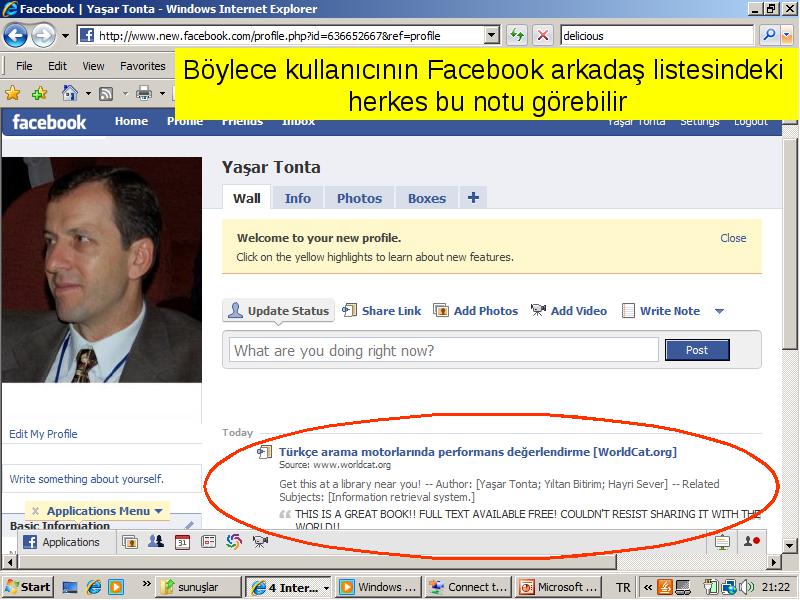Click Add Photos option
The image size is (800, 600).
(476, 311)
